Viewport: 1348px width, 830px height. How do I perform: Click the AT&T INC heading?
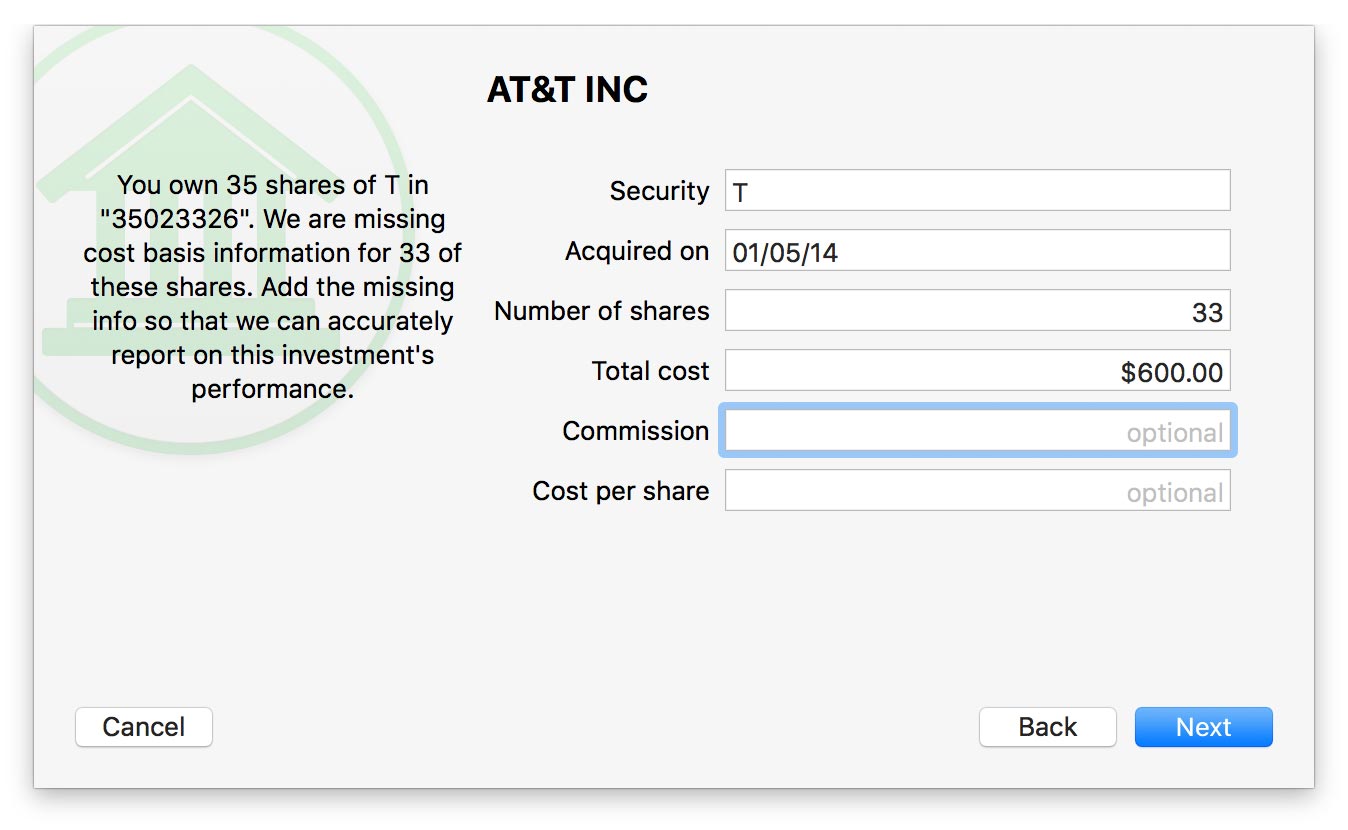567,90
